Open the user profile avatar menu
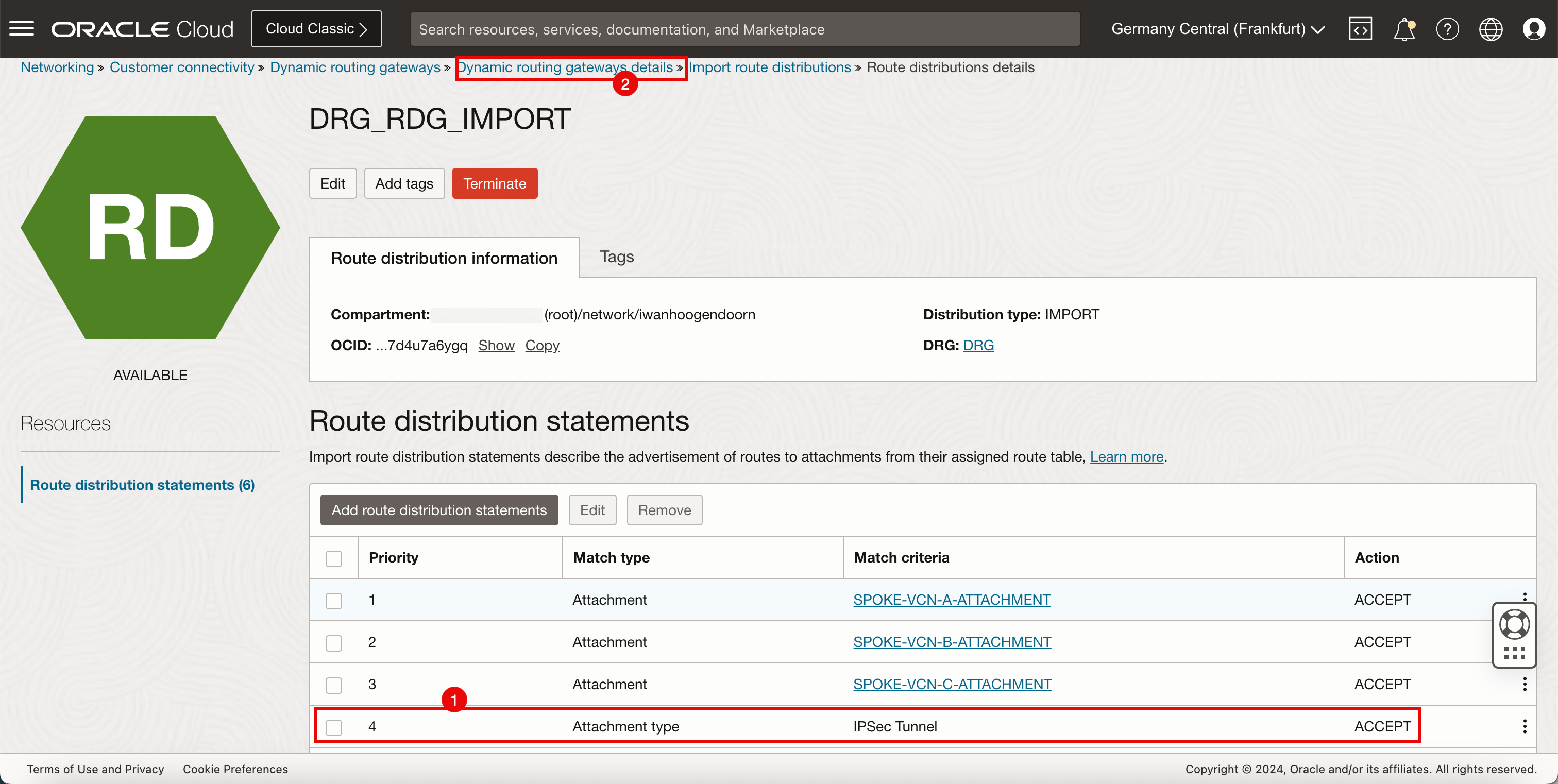This screenshot has height=784, width=1558. (x=1534, y=28)
